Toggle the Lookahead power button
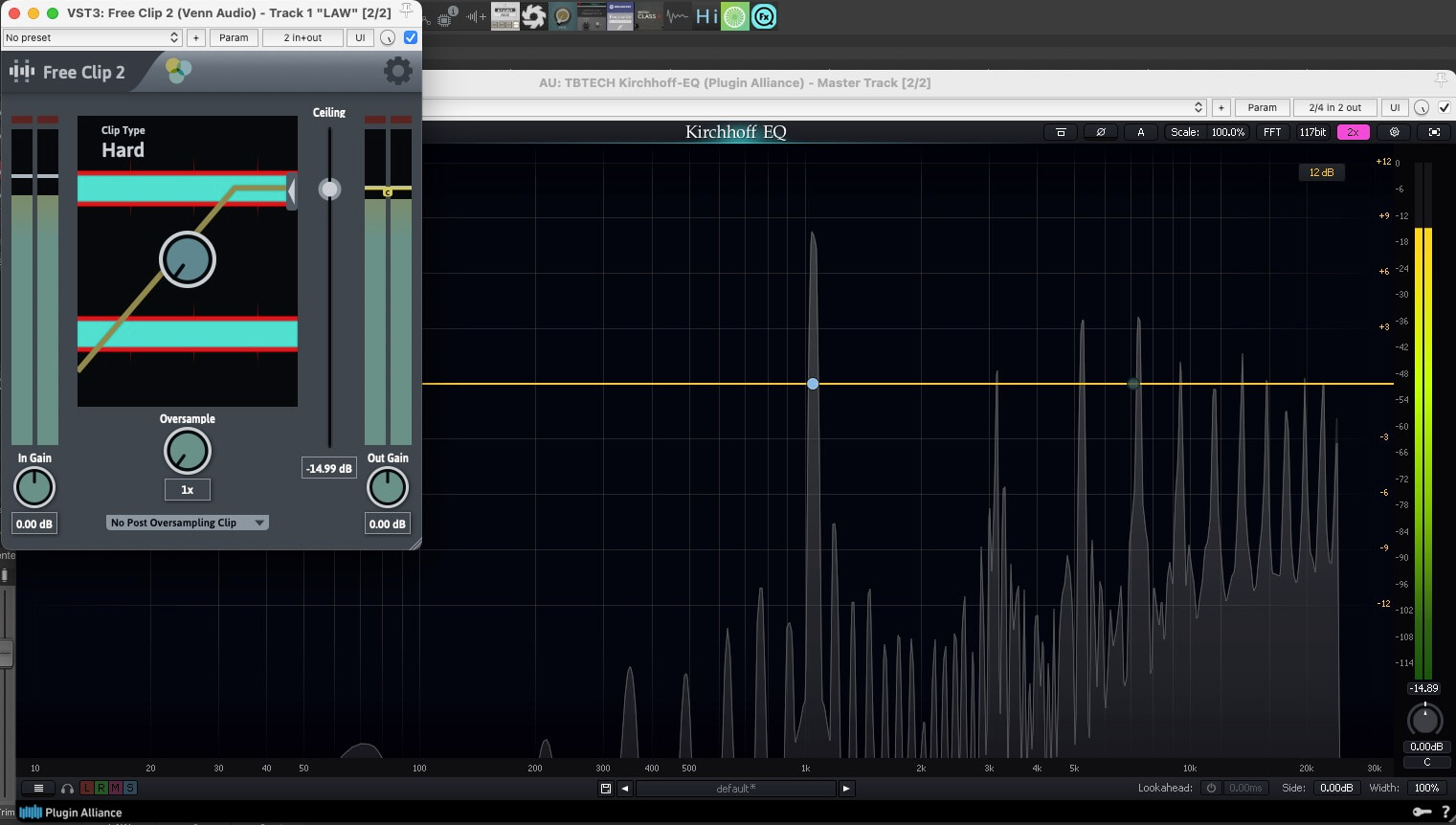 click(x=1210, y=788)
